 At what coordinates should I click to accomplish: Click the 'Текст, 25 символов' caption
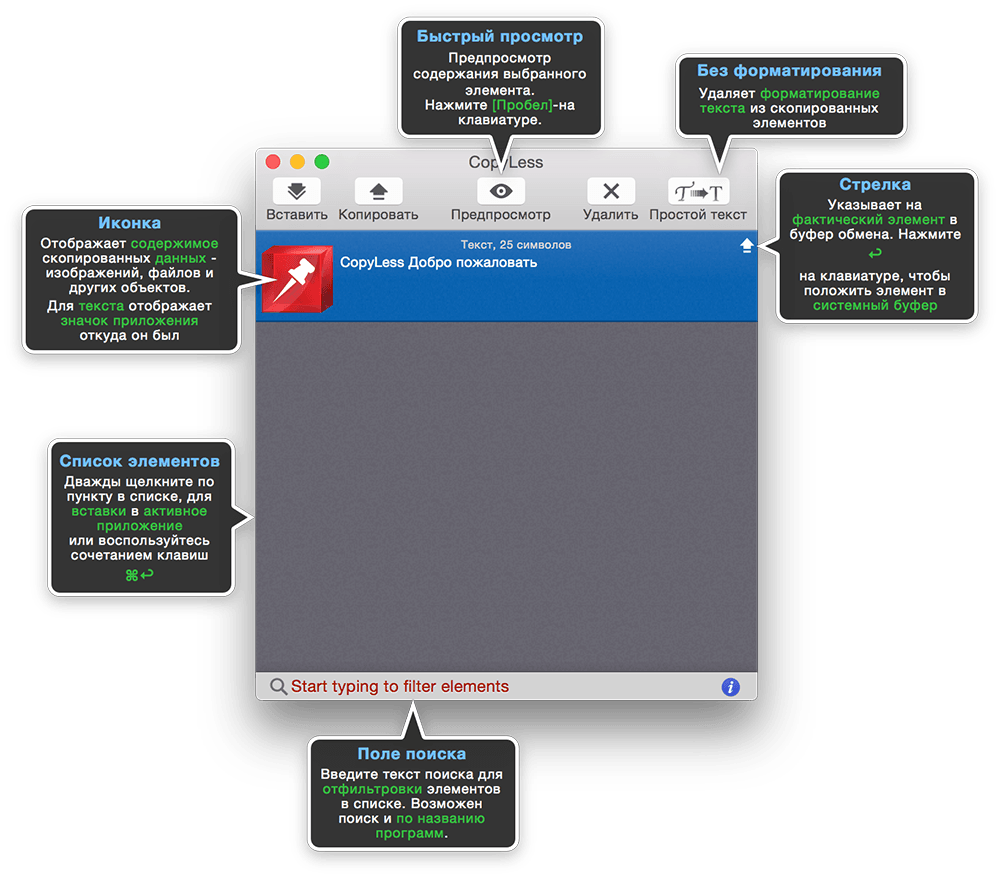click(x=516, y=245)
